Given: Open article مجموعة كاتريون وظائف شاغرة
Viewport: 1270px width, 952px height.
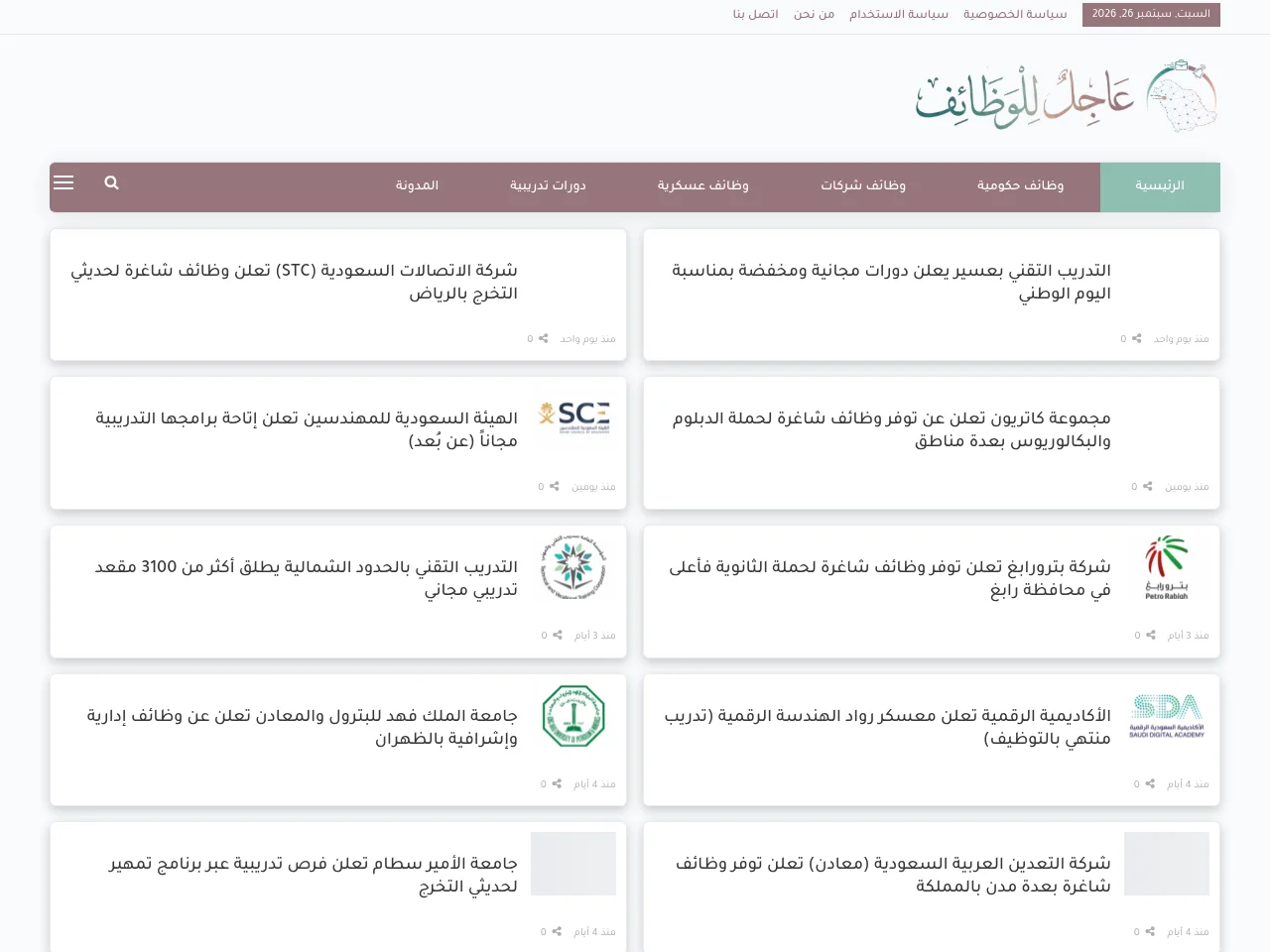Looking at the screenshot, I should click(x=891, y=429).
